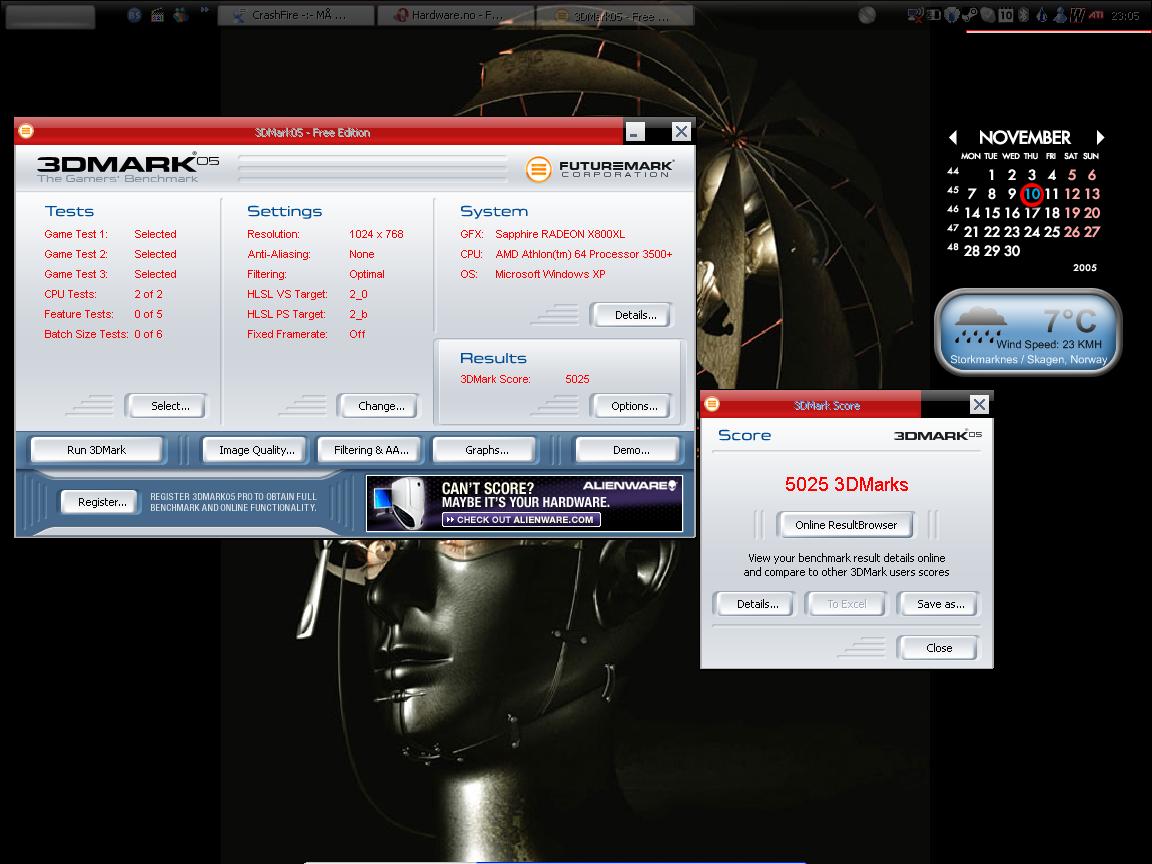Screen dimensions: 1152x864
Task: Click the butterfly quick launch icon
Action: (180, 14)
